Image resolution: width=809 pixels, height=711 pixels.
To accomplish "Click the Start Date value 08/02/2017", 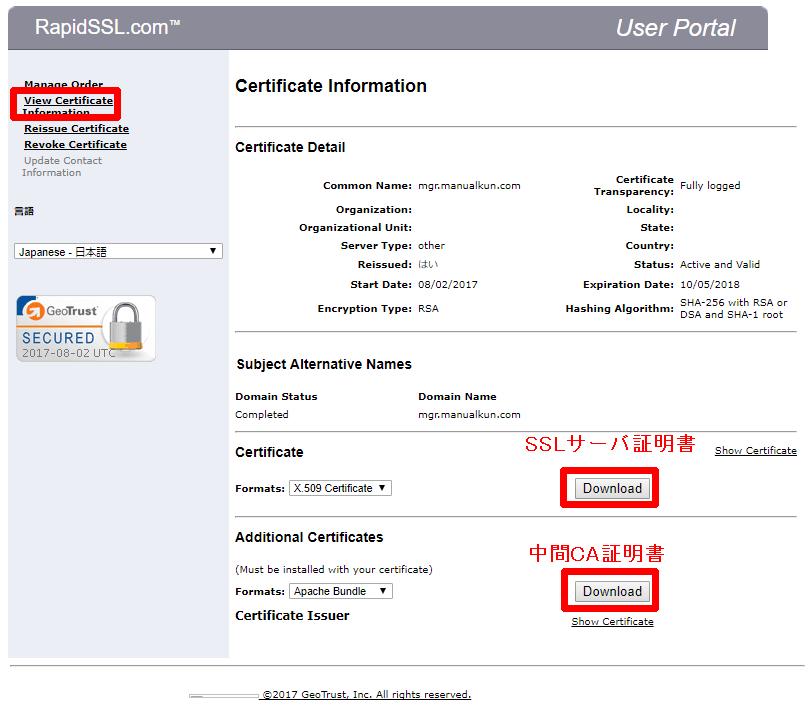I will (447, 284).
